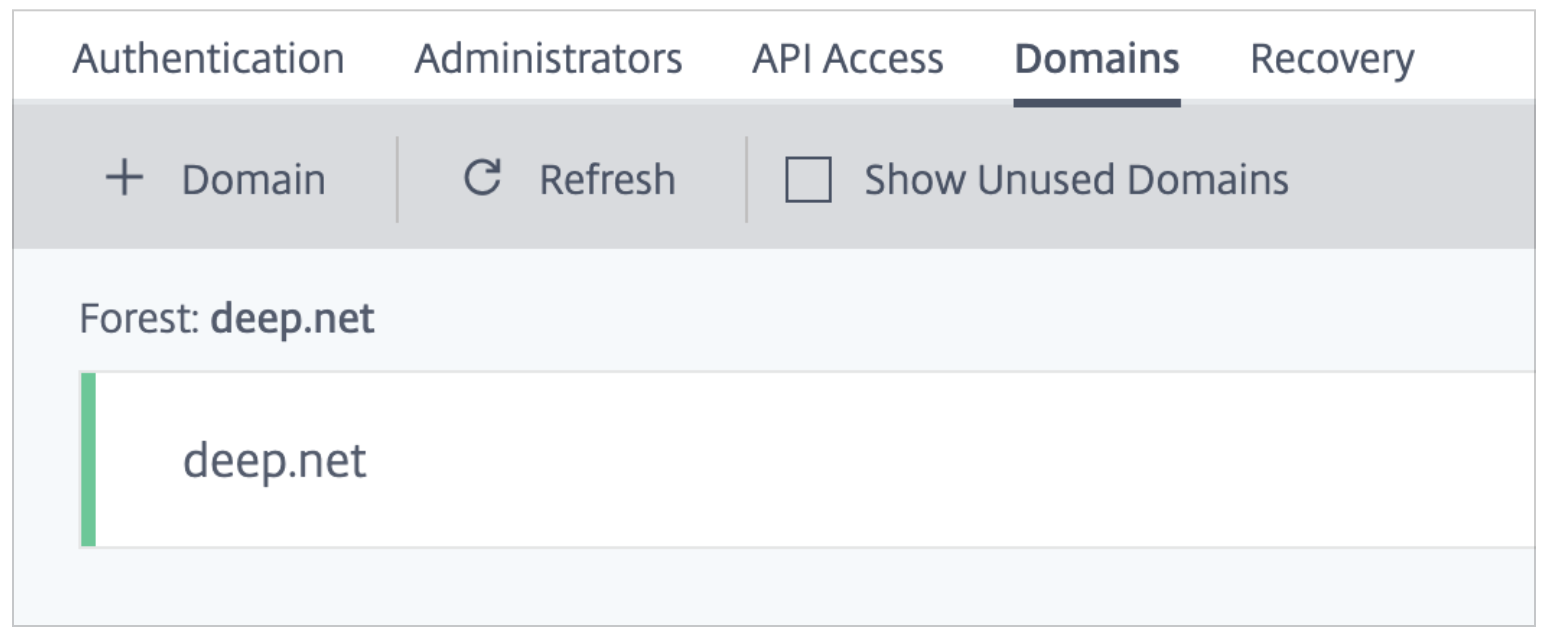Select the deep.net domain name in the row
The height and width of the screenshot is (638, 1548).
[x=274, y=461]
